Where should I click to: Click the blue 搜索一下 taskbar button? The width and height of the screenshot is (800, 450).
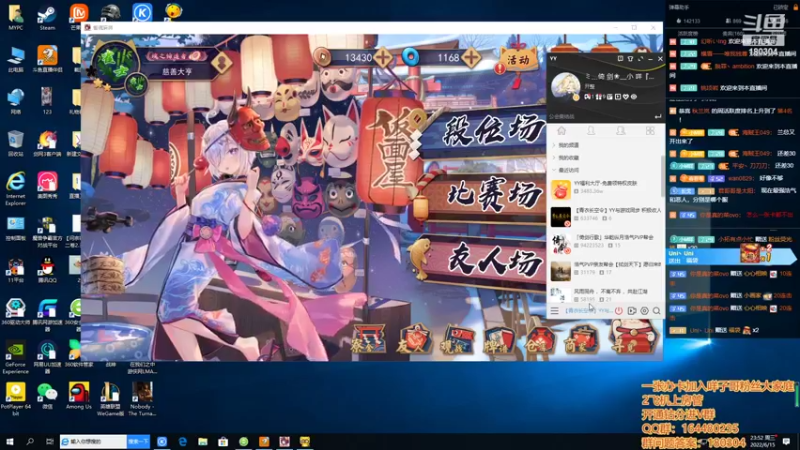point(138,441)
